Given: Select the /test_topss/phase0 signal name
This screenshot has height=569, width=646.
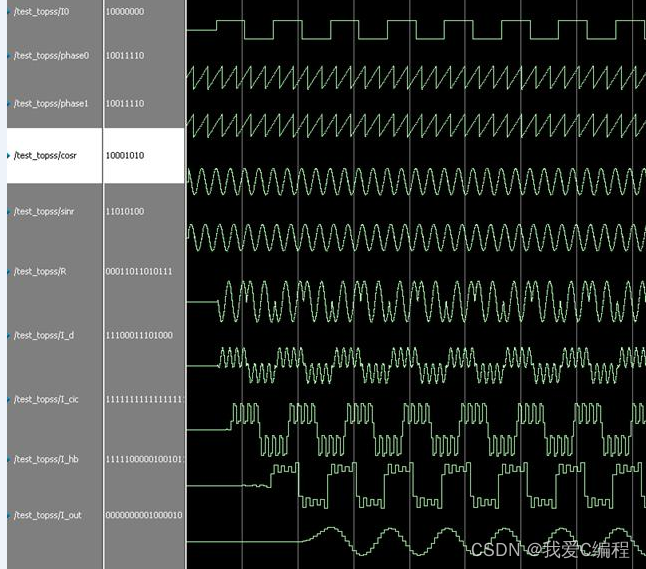Looking at the screenshot, I should [x=51, y=56].
